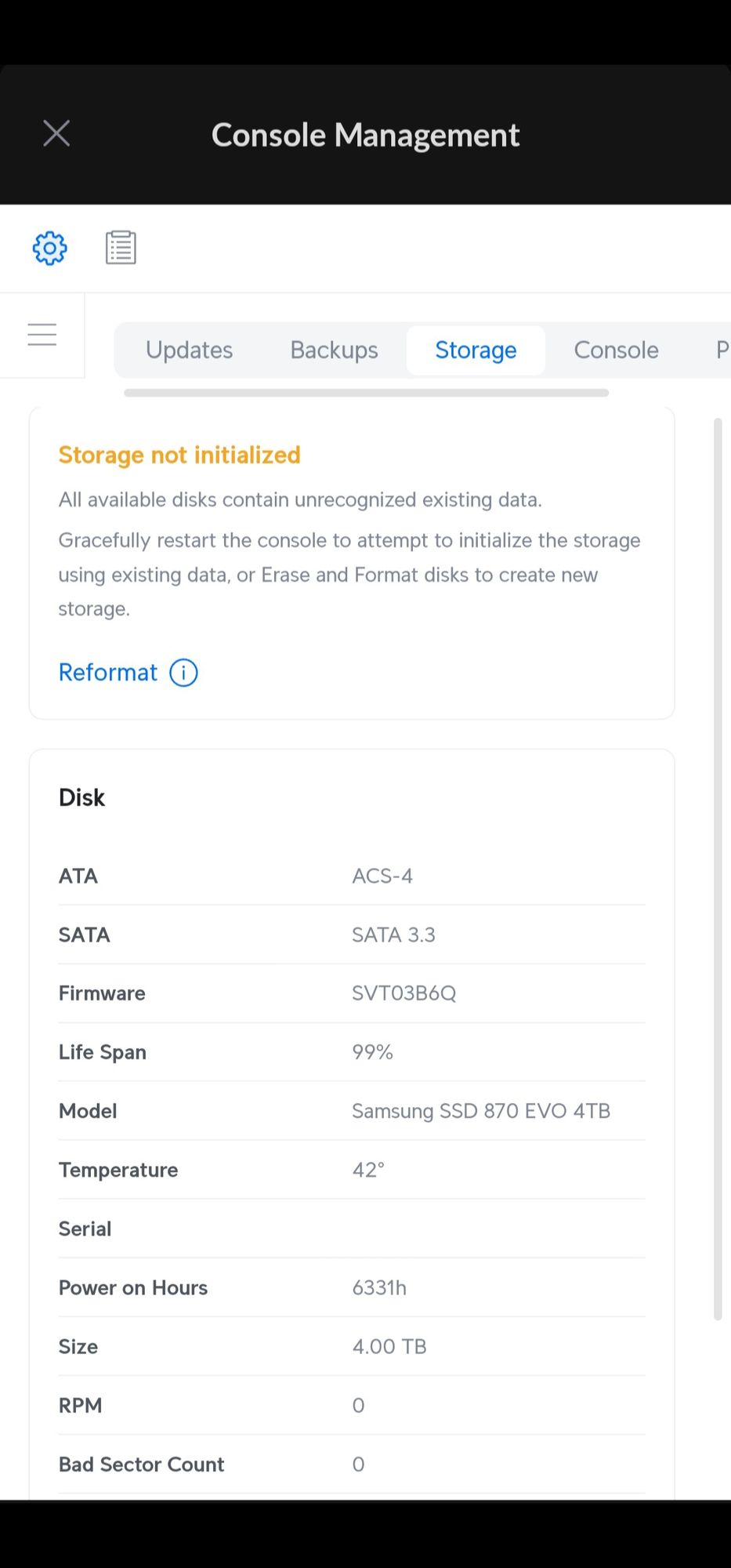This screenshot has height=1568, width=731.
Task: Select the Storage tab
Action: pos(476,350)
